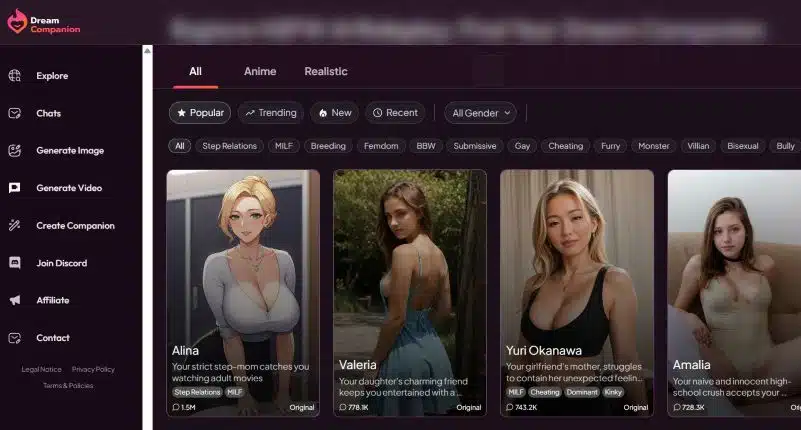Select the Villian category tag

pyautogui.click(x=698, y=146)
